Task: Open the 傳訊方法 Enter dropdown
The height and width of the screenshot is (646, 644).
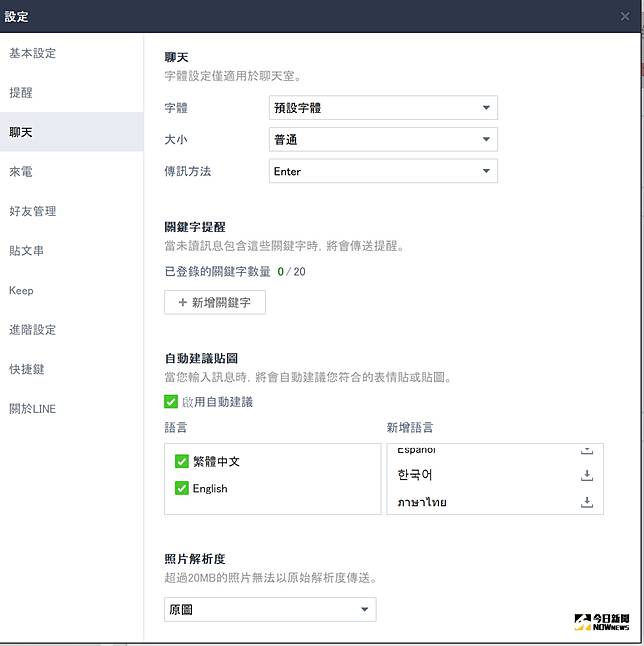Action: pos(383,171)
